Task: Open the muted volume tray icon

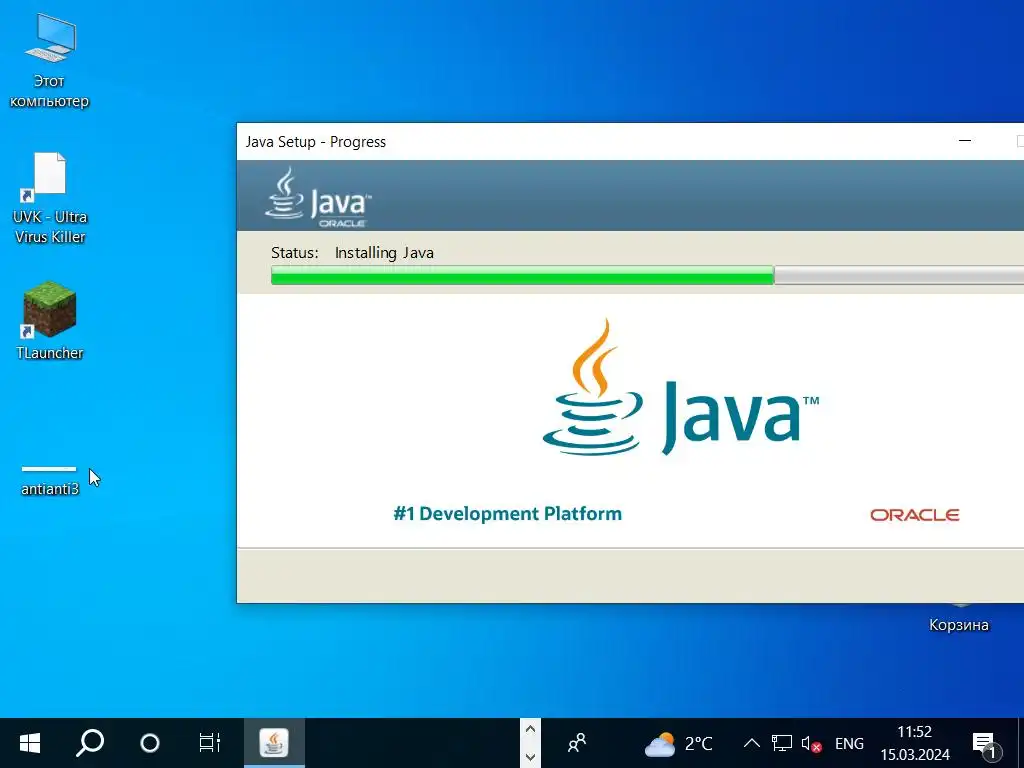Action: (x=811, y=744)
